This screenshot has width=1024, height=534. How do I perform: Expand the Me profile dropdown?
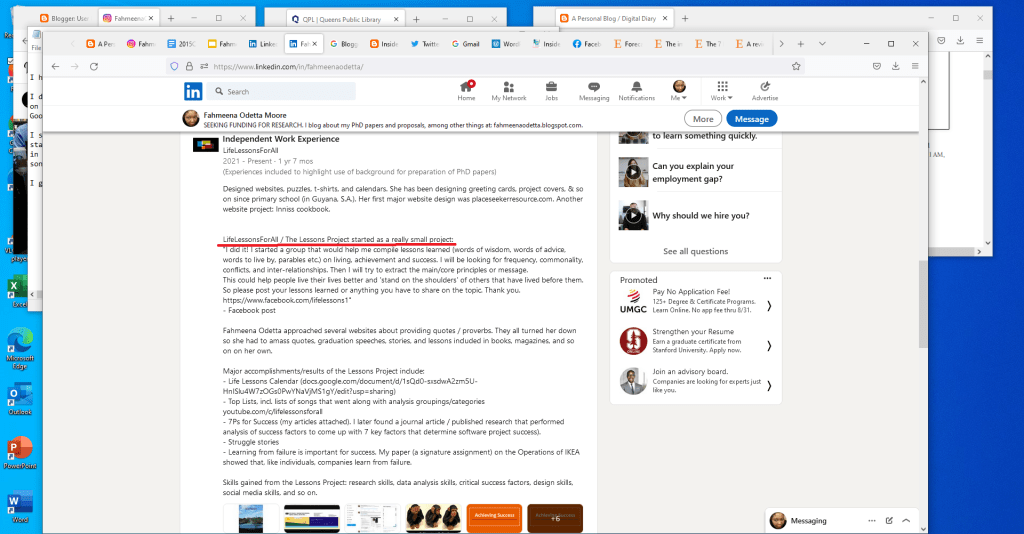tap(679, 91)
